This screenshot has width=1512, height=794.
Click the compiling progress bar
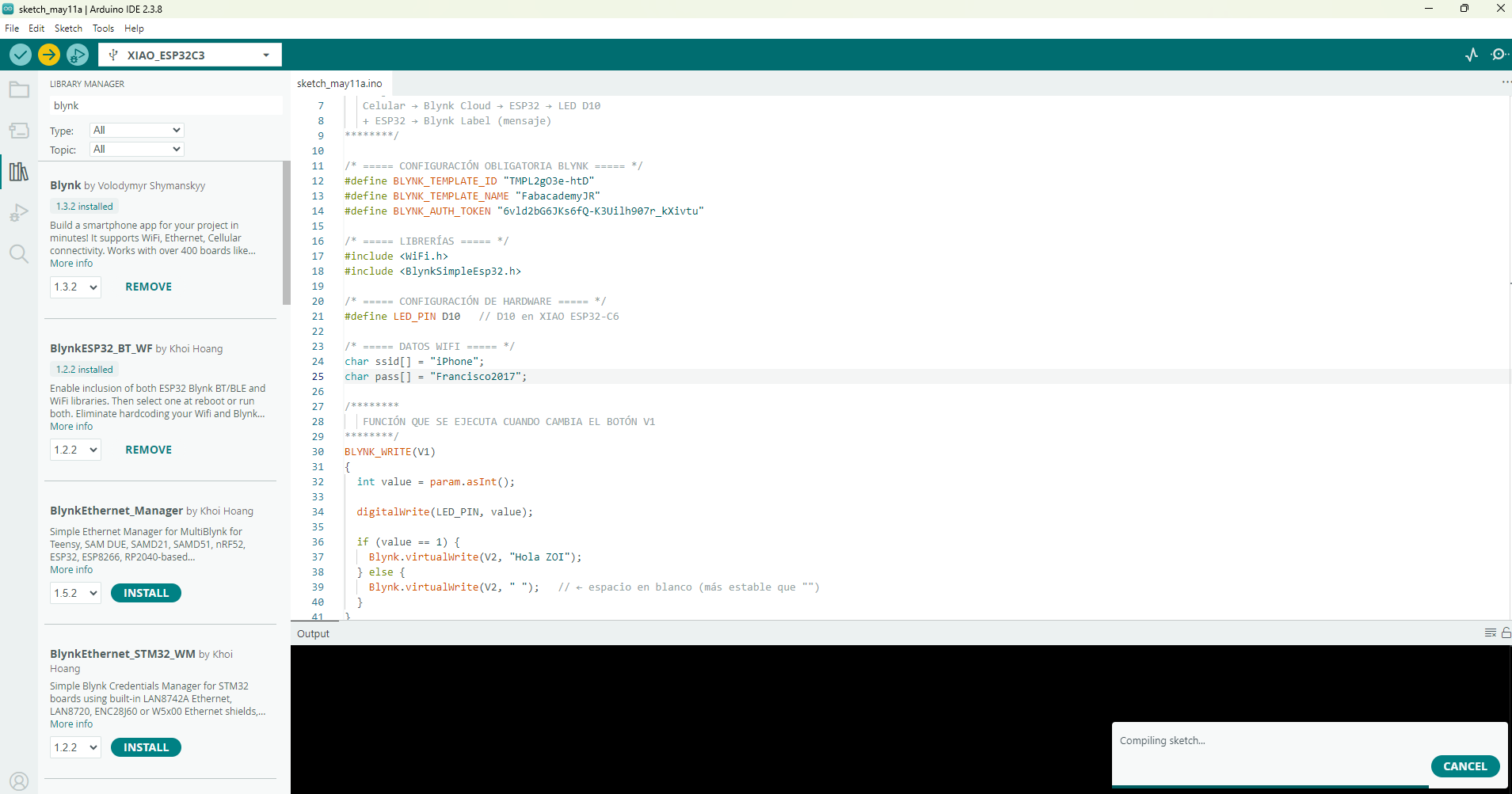click(x=1270, y=787)
